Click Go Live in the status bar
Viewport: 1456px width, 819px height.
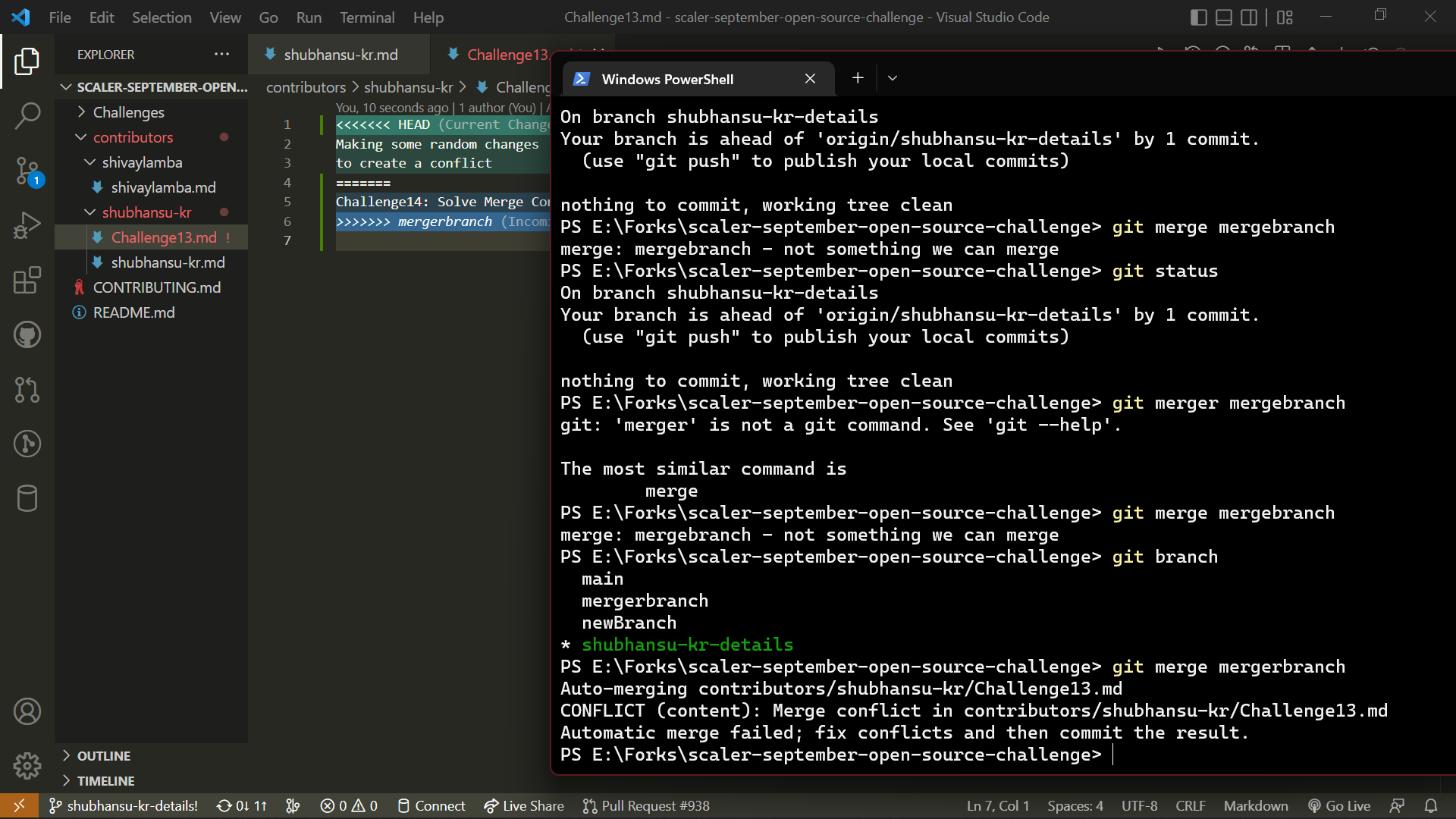click(x=1339, y=805)
